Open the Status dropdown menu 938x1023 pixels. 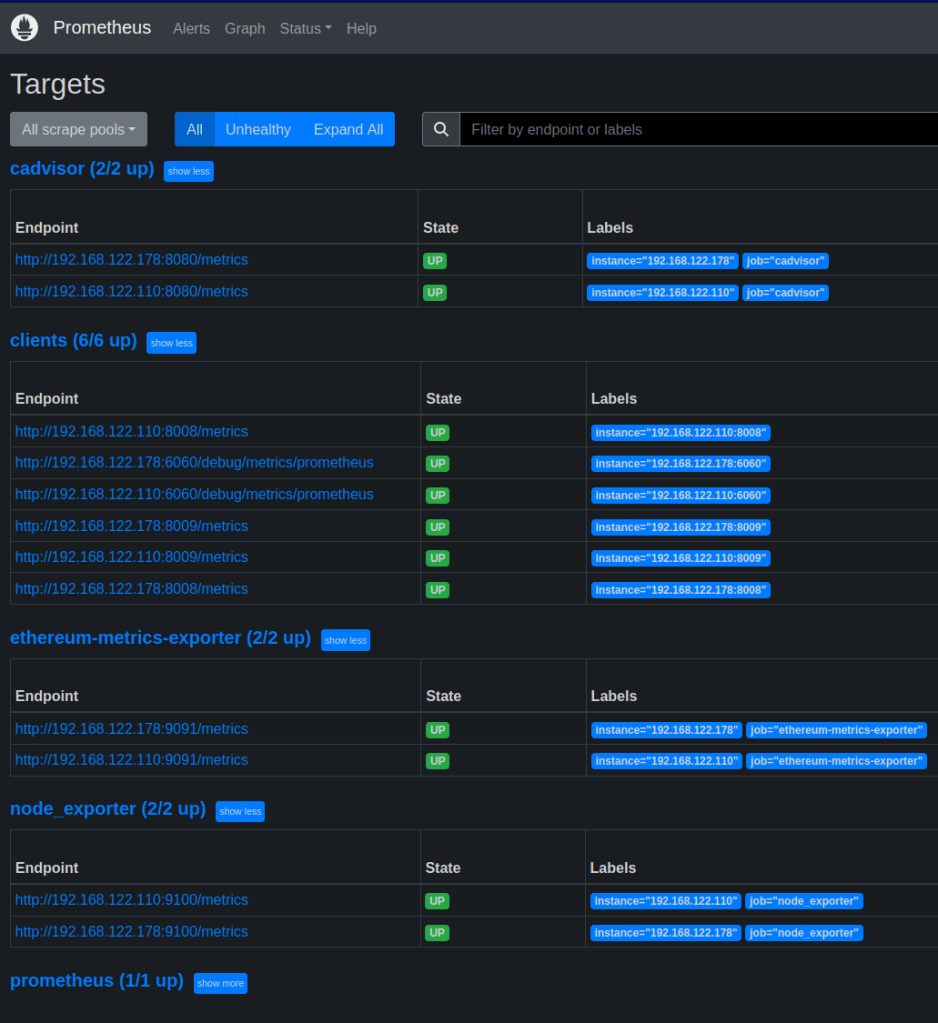(305, 28)
